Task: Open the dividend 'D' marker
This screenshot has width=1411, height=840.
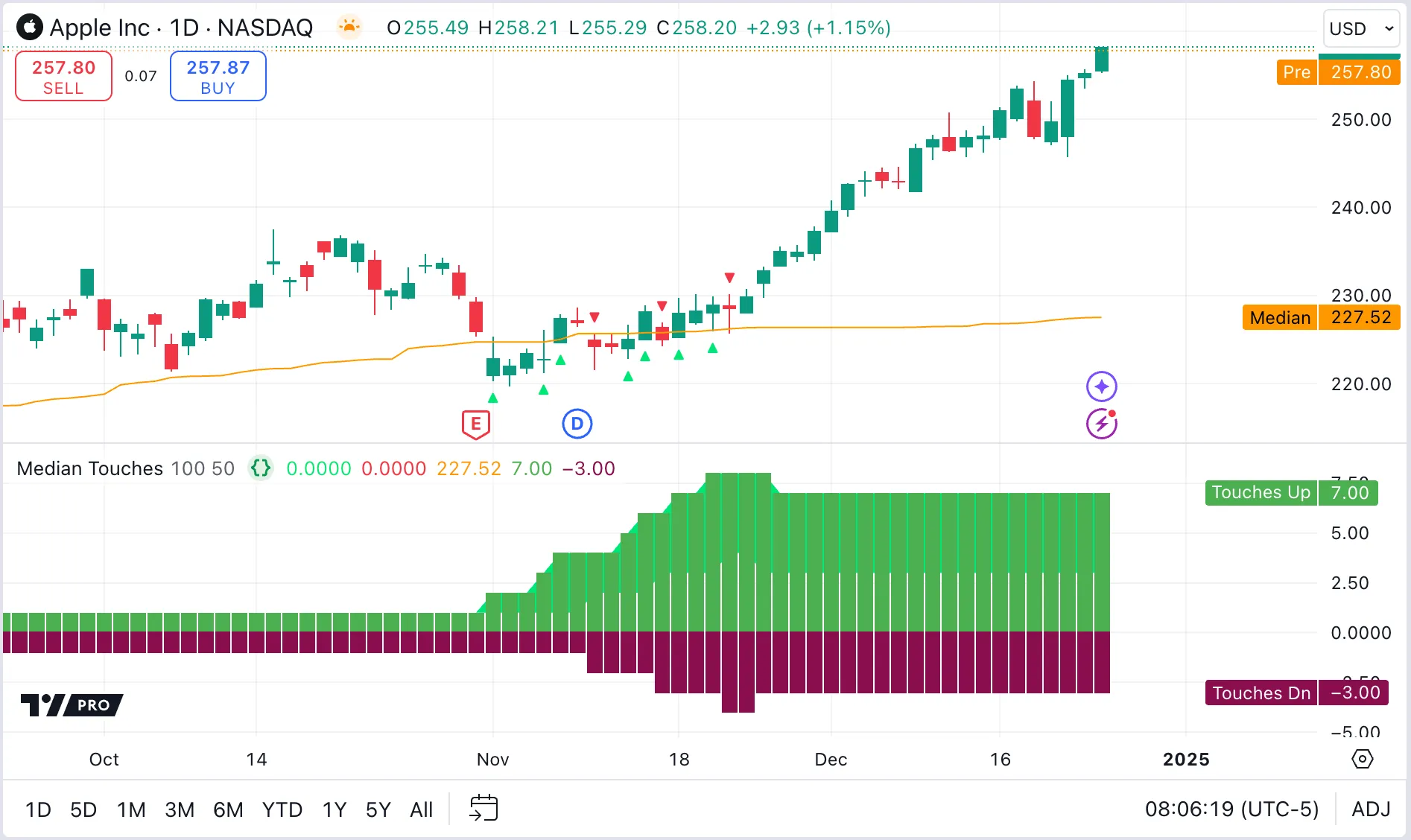Action: click(577, 424)
